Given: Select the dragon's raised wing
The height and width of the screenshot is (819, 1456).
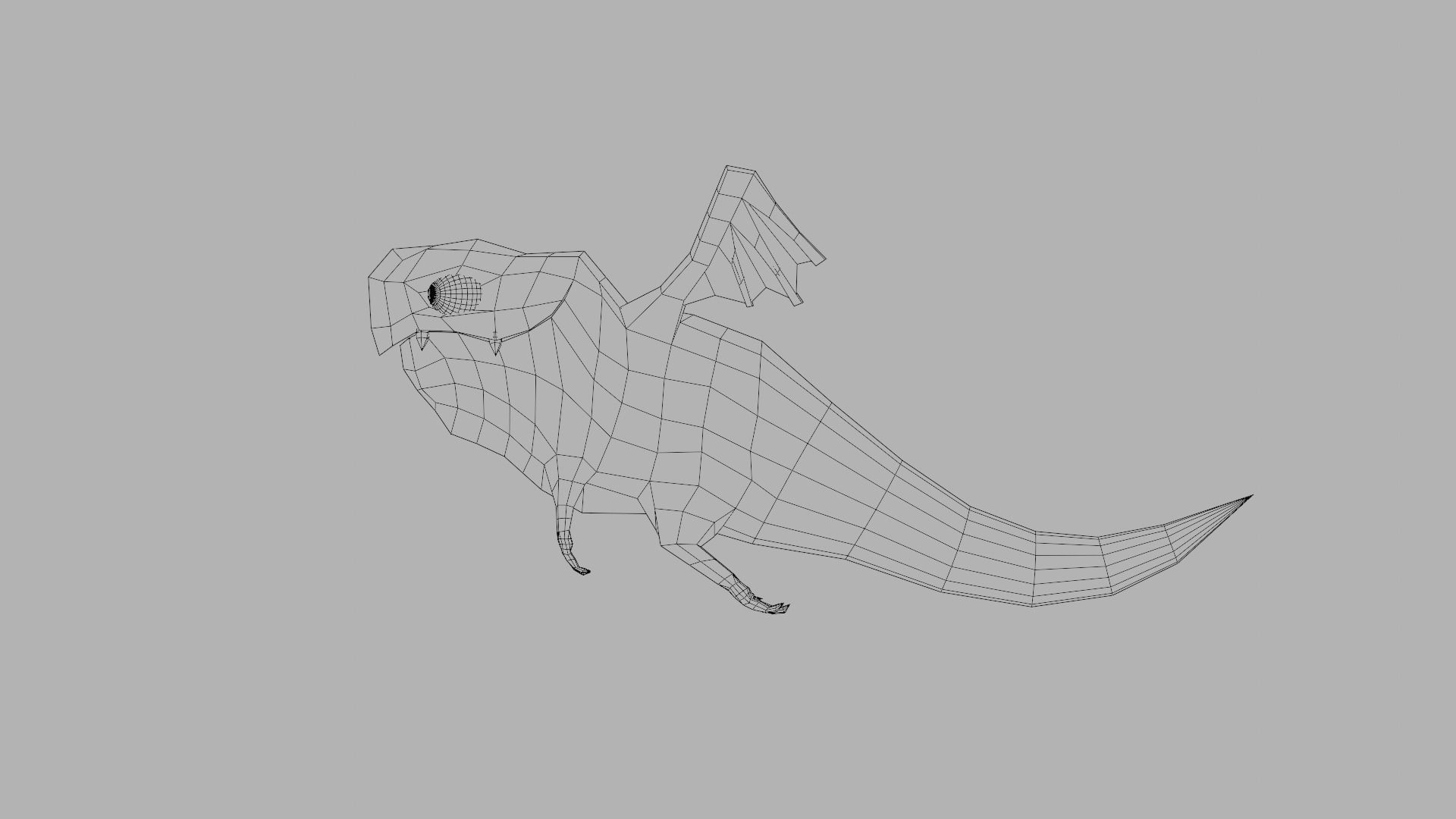Looking at the screenshot, I should point(724,246).
